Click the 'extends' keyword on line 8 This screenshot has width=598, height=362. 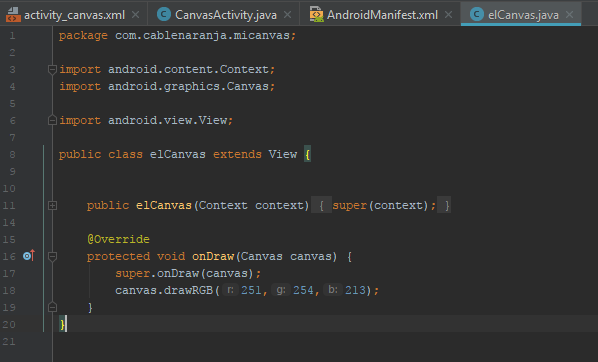pos(237,154)
